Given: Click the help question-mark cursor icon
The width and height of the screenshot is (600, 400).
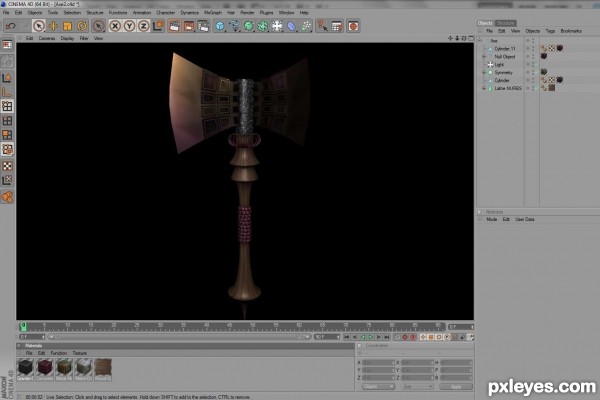Looking at the screenshot, I should (322, 26).
